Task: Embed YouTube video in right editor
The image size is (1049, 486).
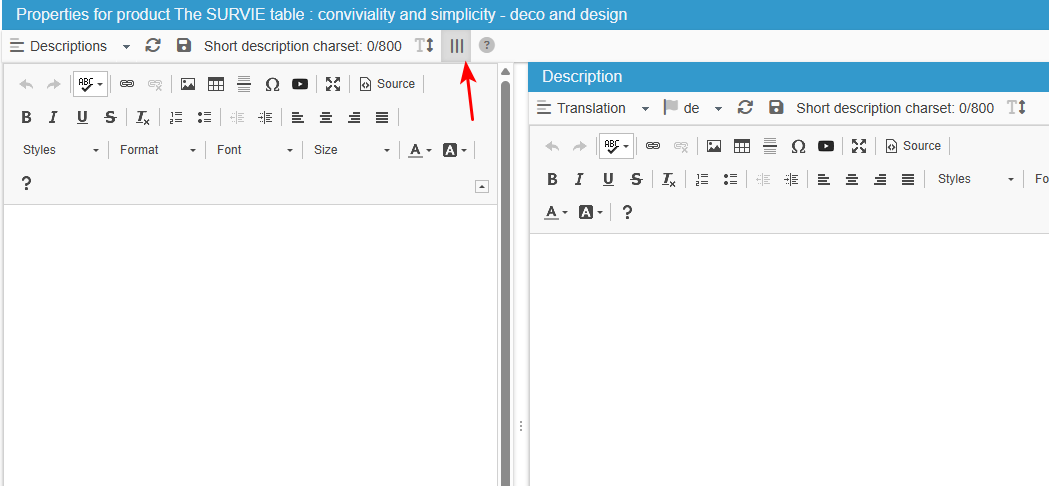Action: tap(826, 146)
